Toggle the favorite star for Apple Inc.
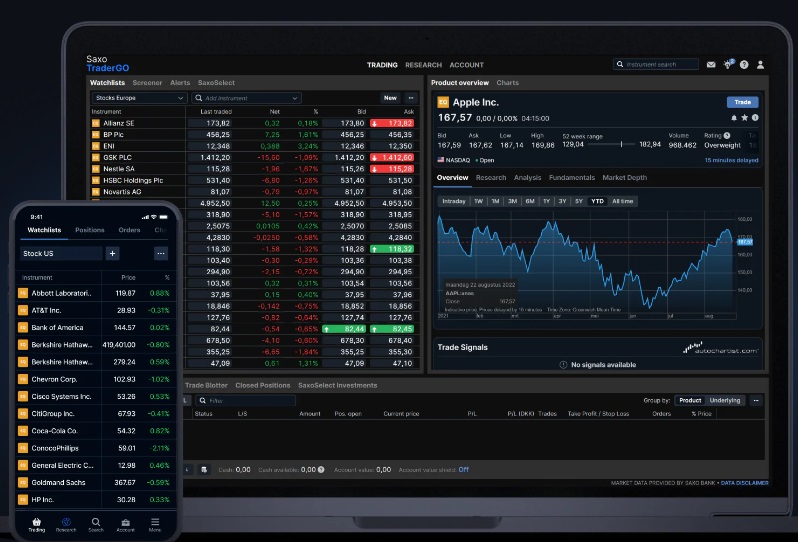Image resolution: width=798 pixels, height=542 pixels. 744,118
